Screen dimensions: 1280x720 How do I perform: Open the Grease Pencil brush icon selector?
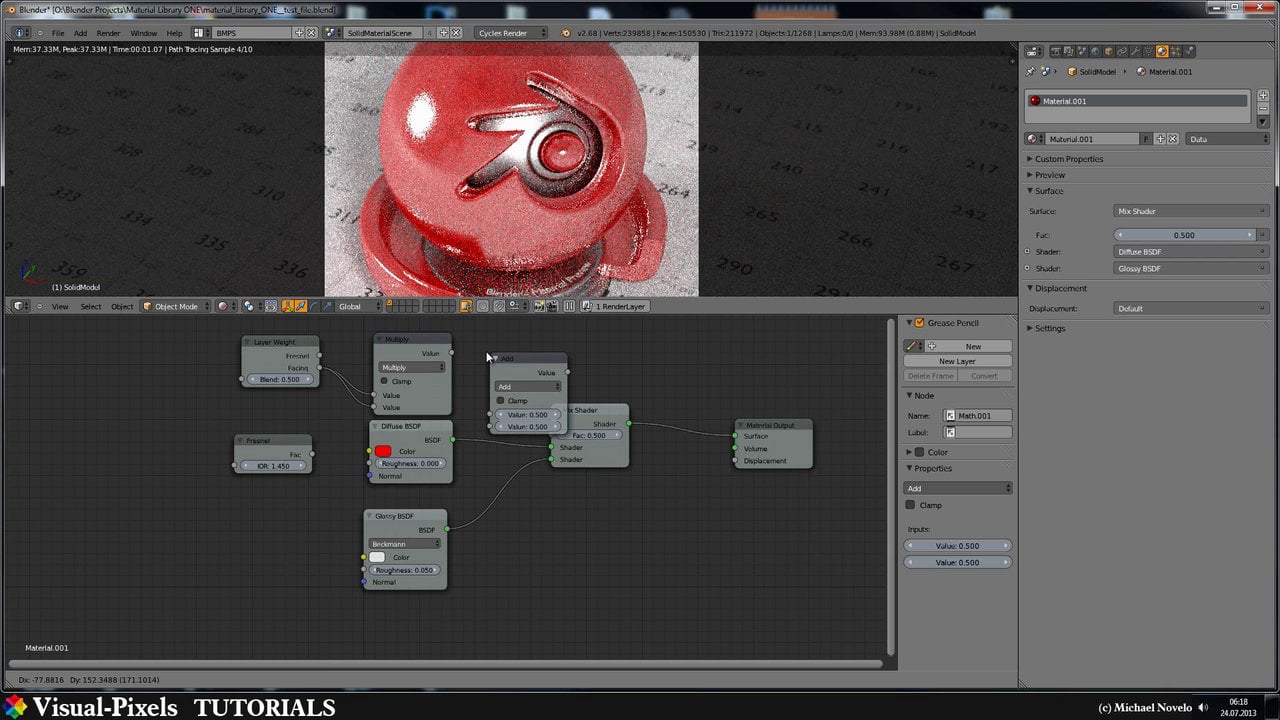[x=914, y=346]
